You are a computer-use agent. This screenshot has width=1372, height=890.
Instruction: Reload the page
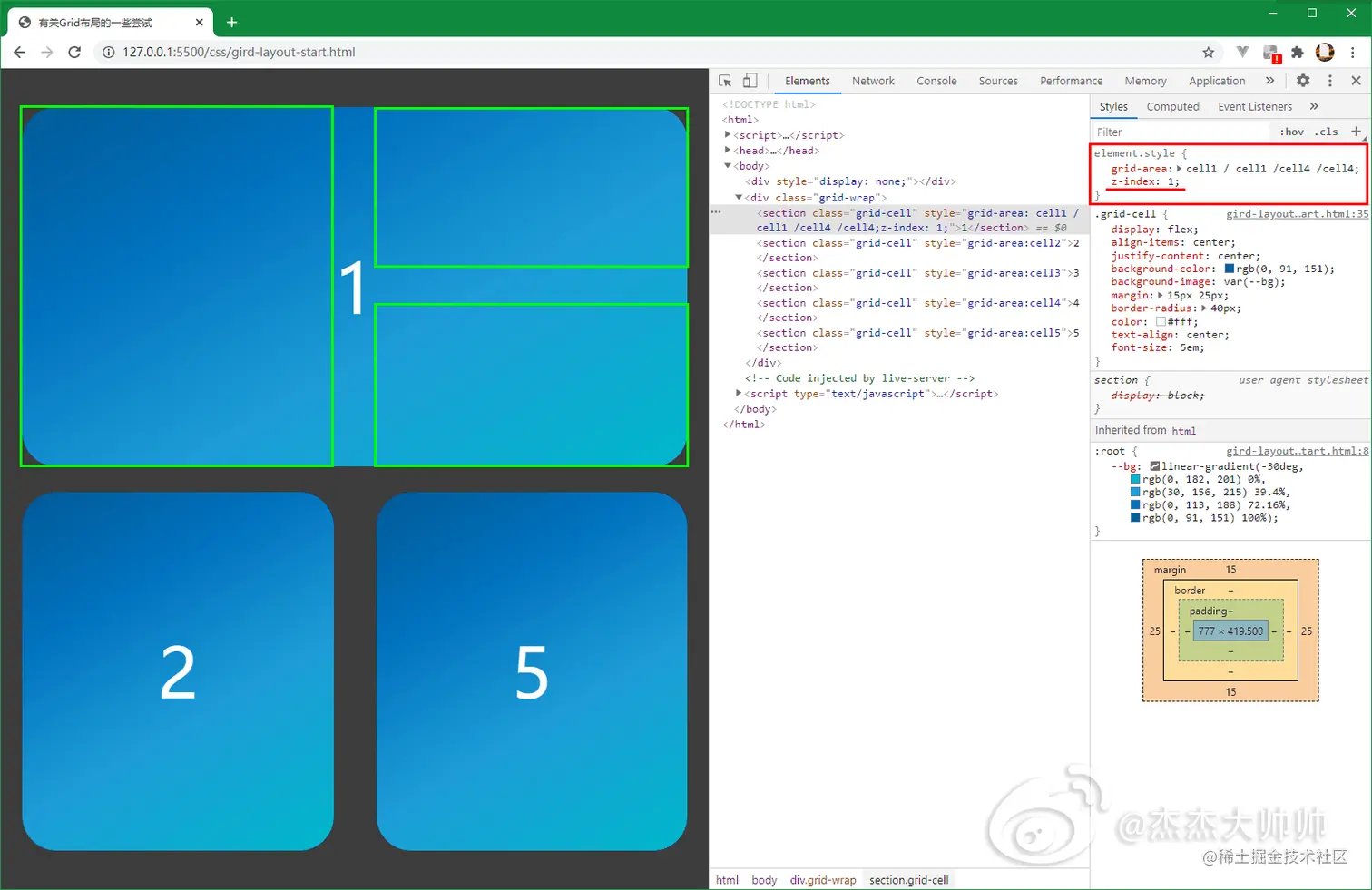tap(74, 52)
